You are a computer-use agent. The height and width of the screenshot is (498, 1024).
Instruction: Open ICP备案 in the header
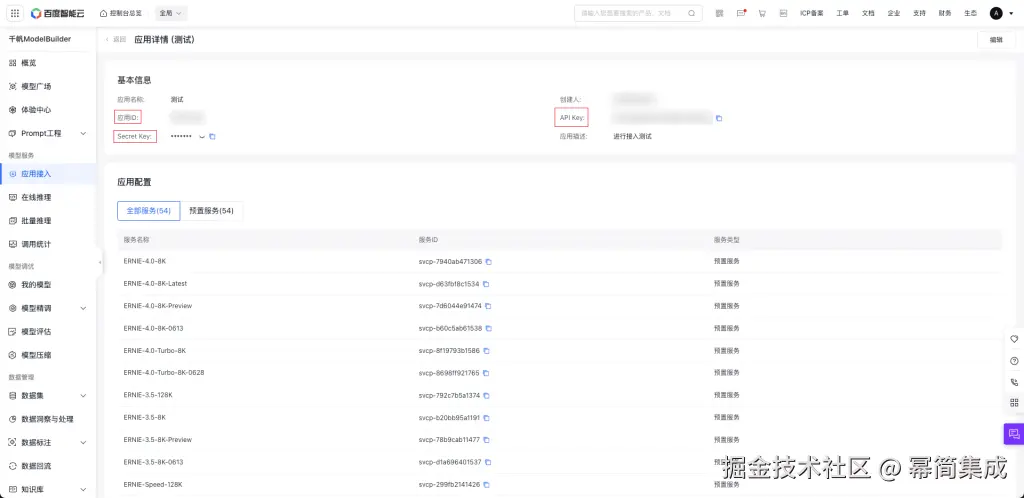(812, 13)
